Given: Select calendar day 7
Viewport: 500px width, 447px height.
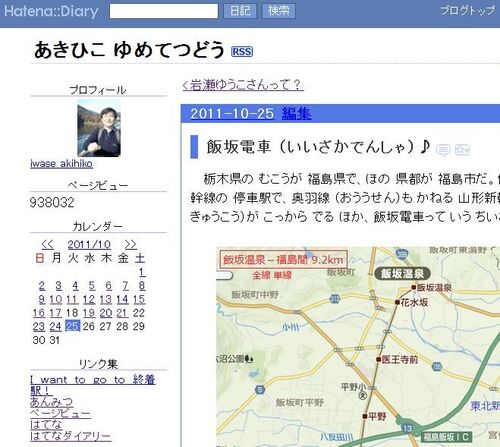Looking at the screenshot, I should (x=125, y=286).
